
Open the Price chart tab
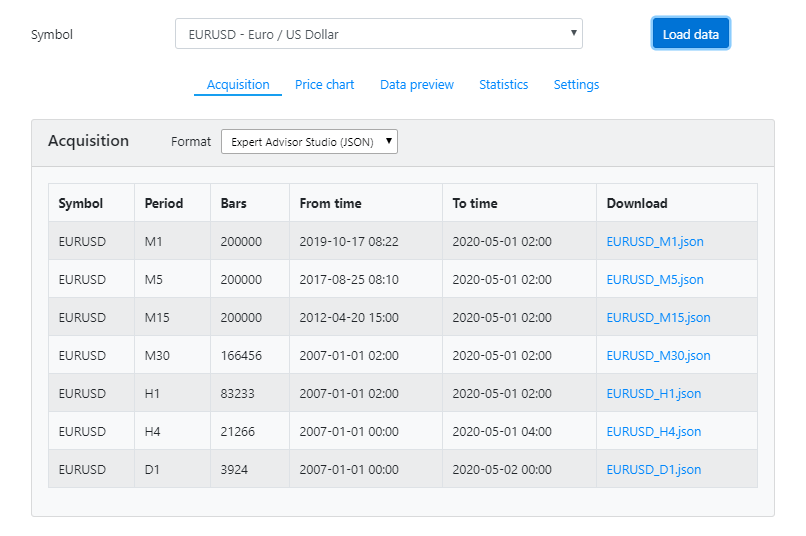coord(324,85)
